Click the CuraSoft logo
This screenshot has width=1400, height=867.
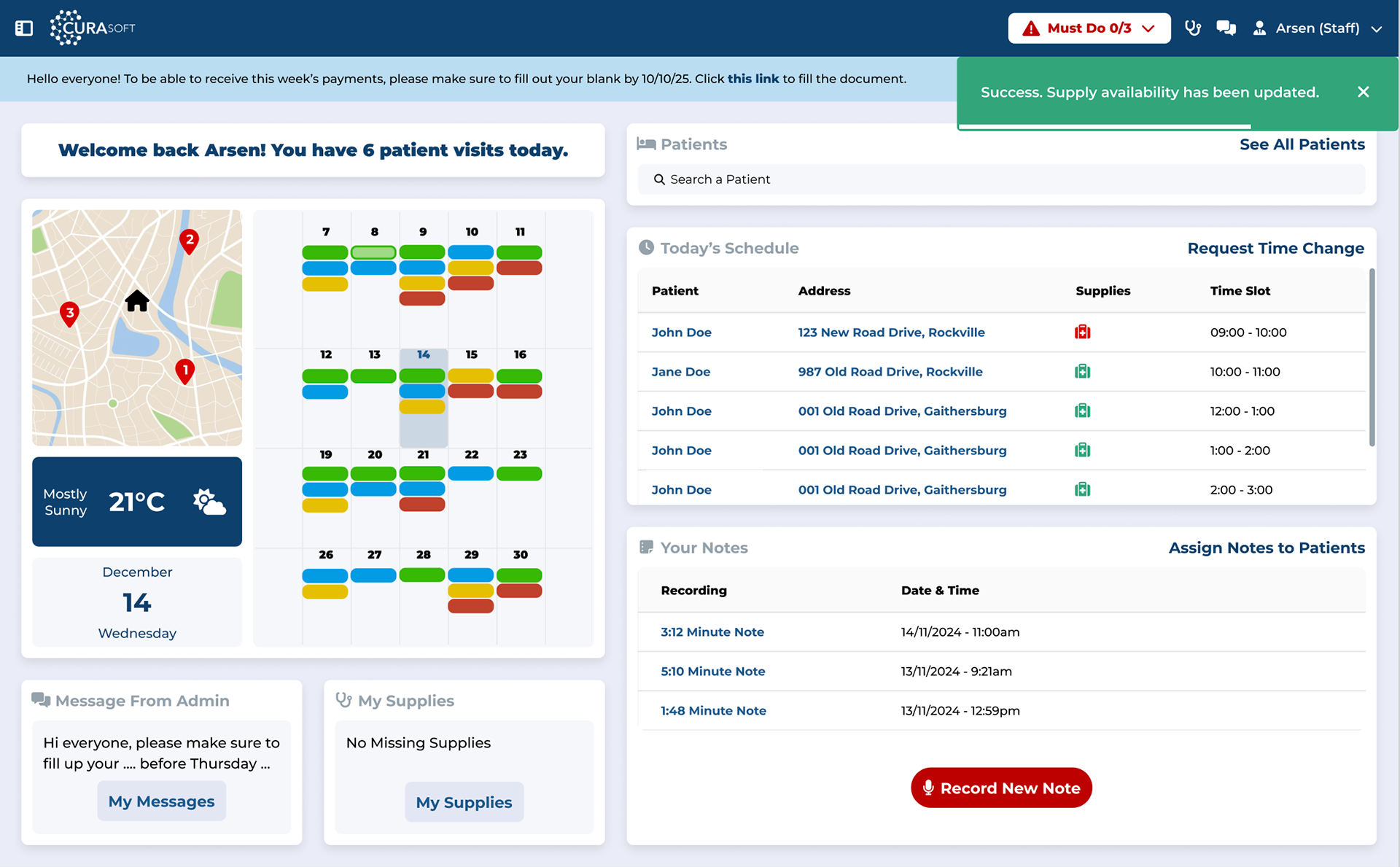[x=93, y=28]
